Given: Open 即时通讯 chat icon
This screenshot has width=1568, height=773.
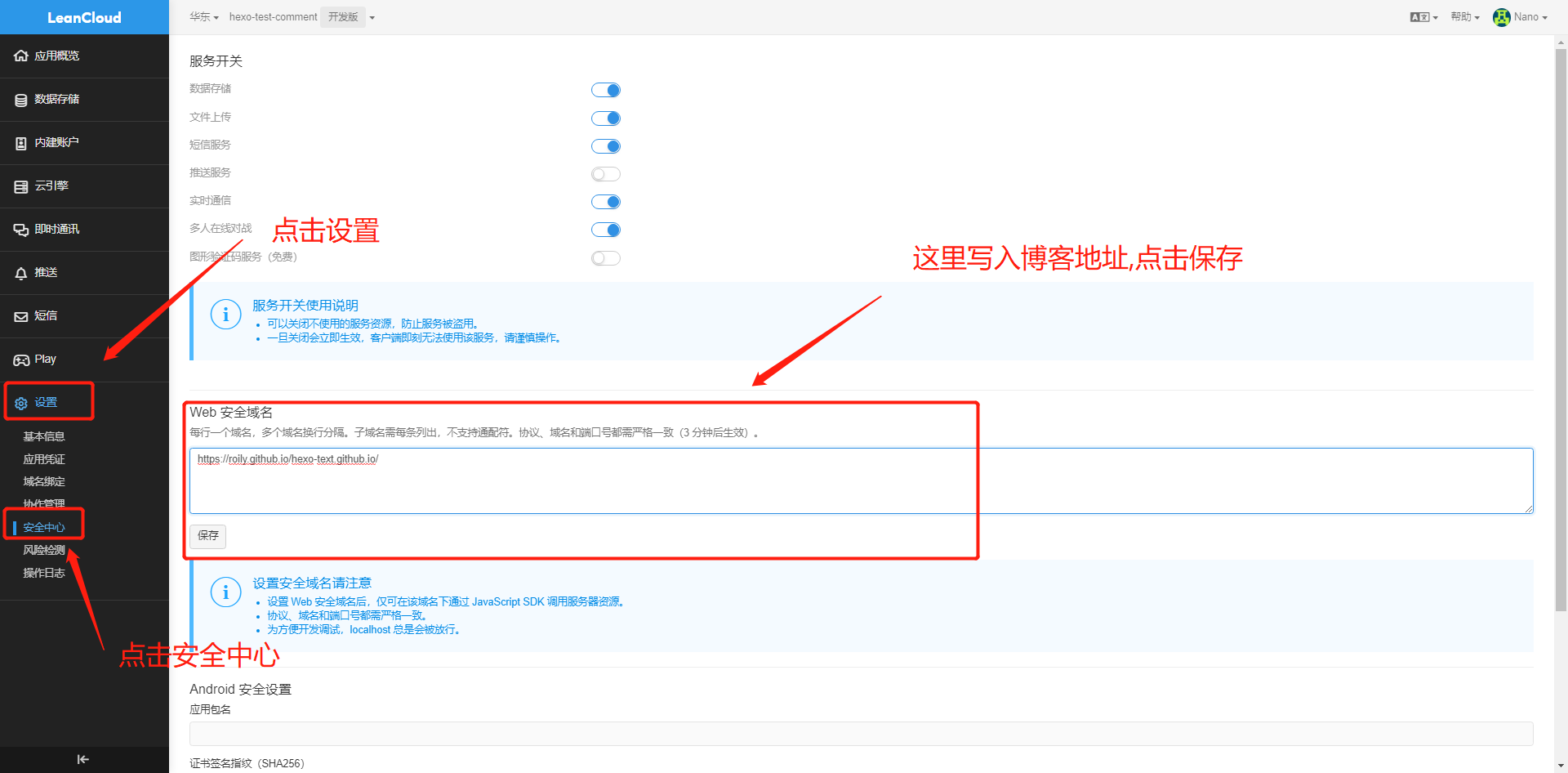Looking at the screenshot, I should (x=21, y=230).
